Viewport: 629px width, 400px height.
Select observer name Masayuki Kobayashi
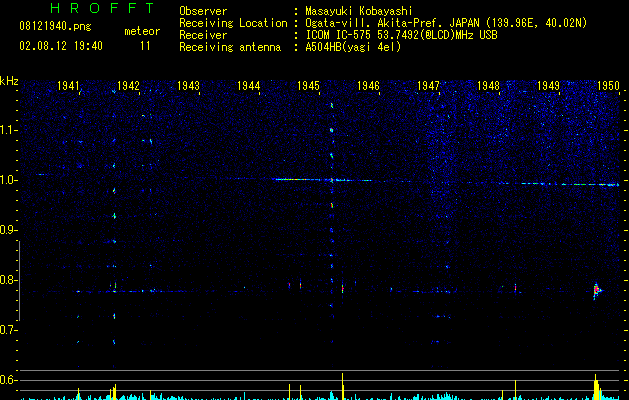pos(359,11)
